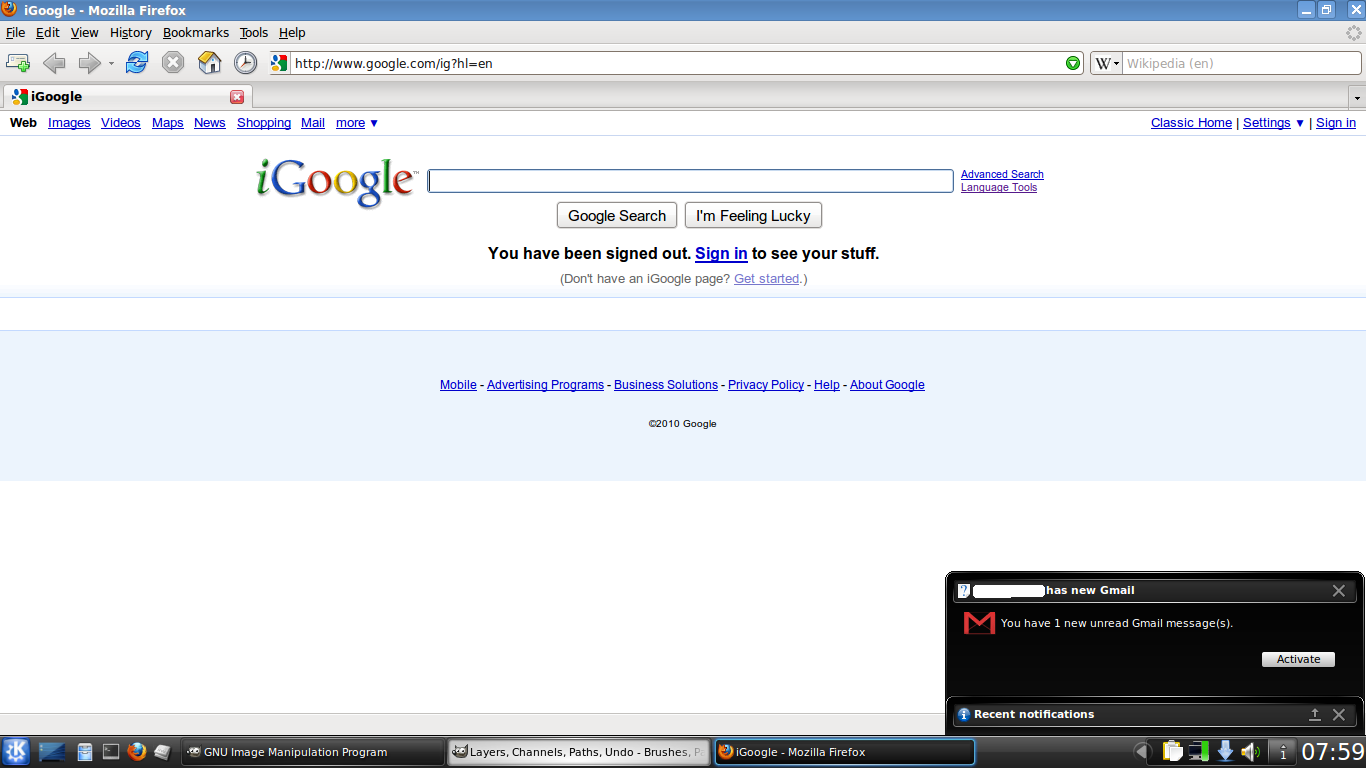Open the Settings dropdown link
The image size is (1366, 768).
[x=1273, y=123]
